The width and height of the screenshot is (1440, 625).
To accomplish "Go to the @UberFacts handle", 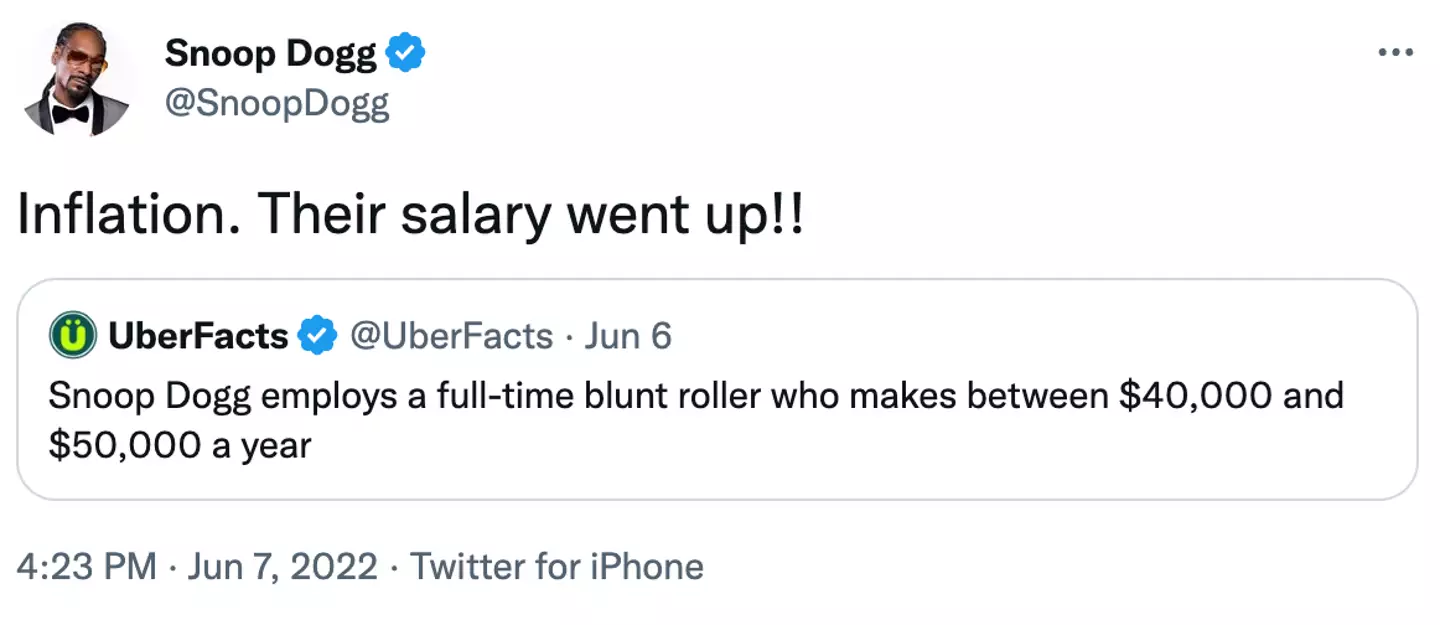I will [450, 337].
